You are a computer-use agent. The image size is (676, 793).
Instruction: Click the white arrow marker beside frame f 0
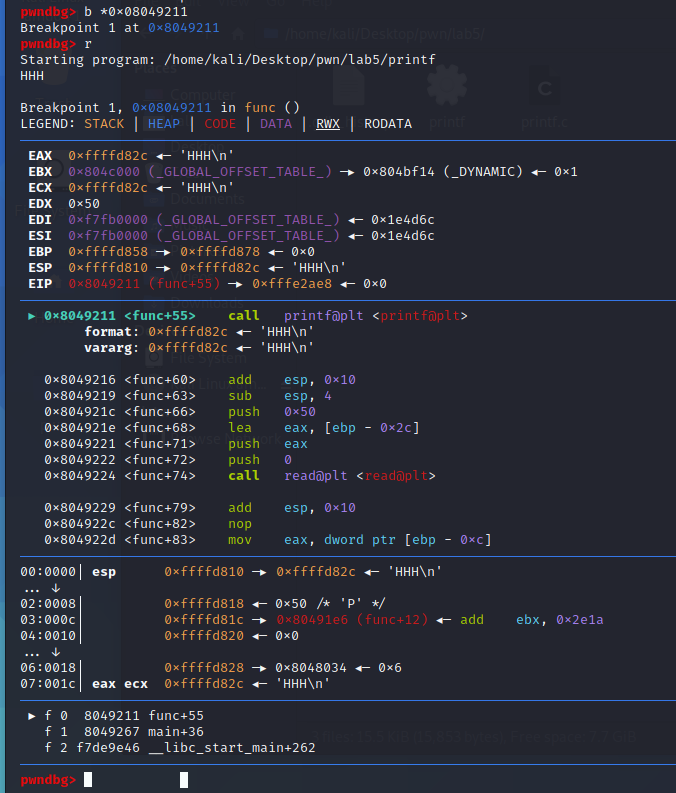[x=32, y=716]
